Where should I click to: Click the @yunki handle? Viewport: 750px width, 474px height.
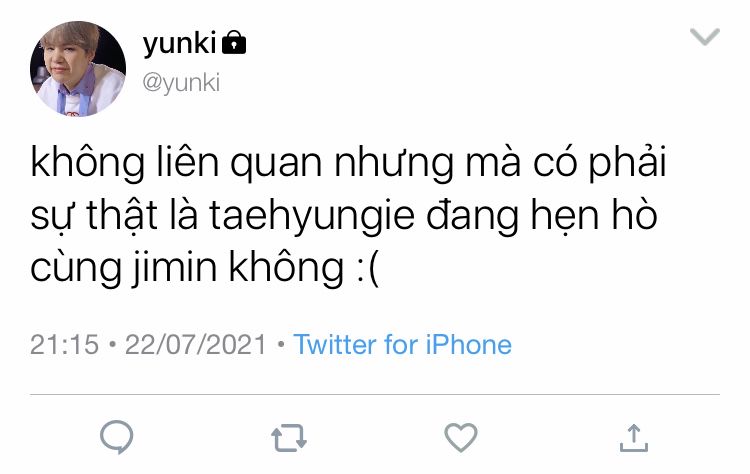click(181, 82)
